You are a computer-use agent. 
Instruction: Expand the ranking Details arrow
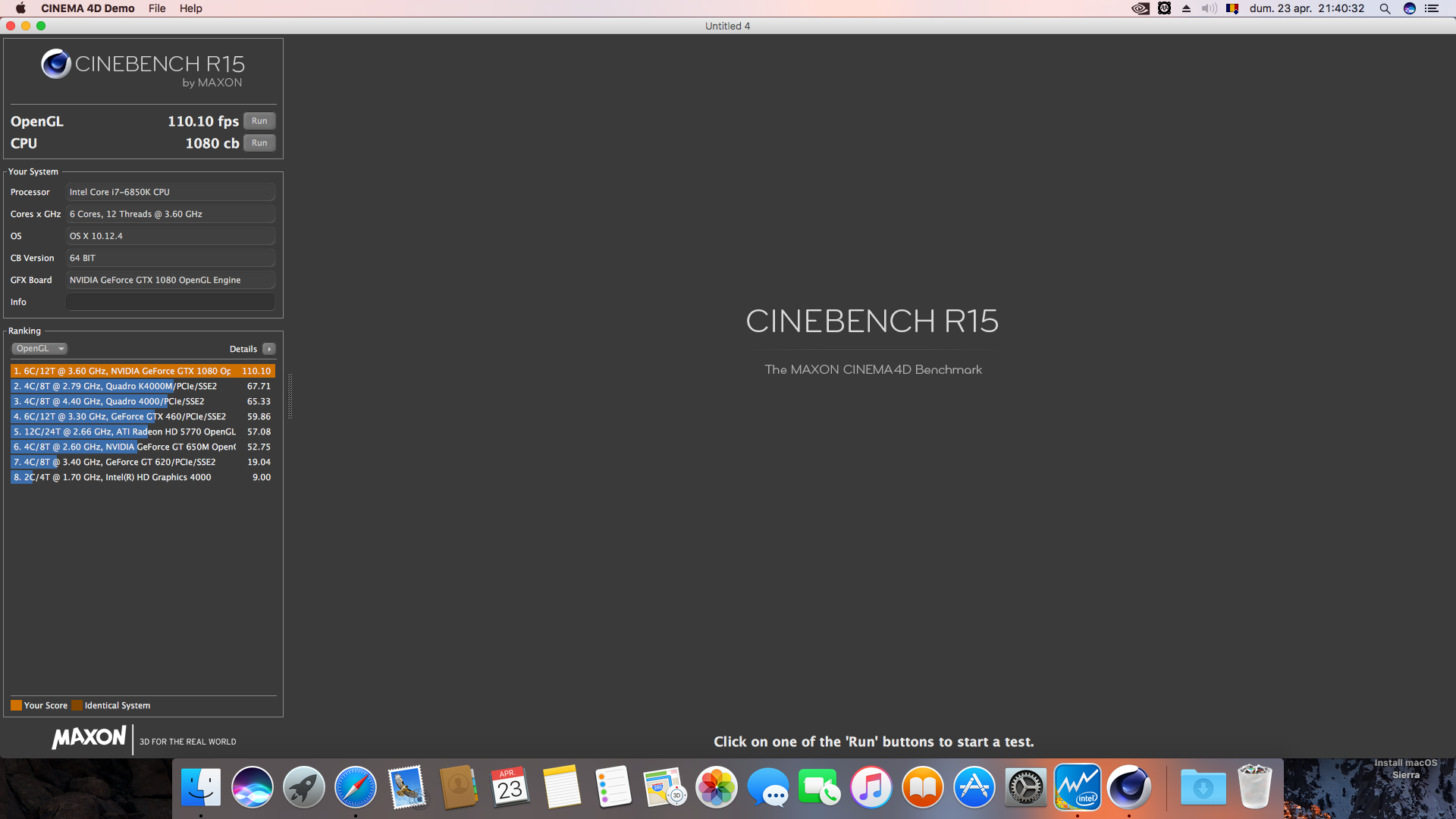click(x=269, y=349)
